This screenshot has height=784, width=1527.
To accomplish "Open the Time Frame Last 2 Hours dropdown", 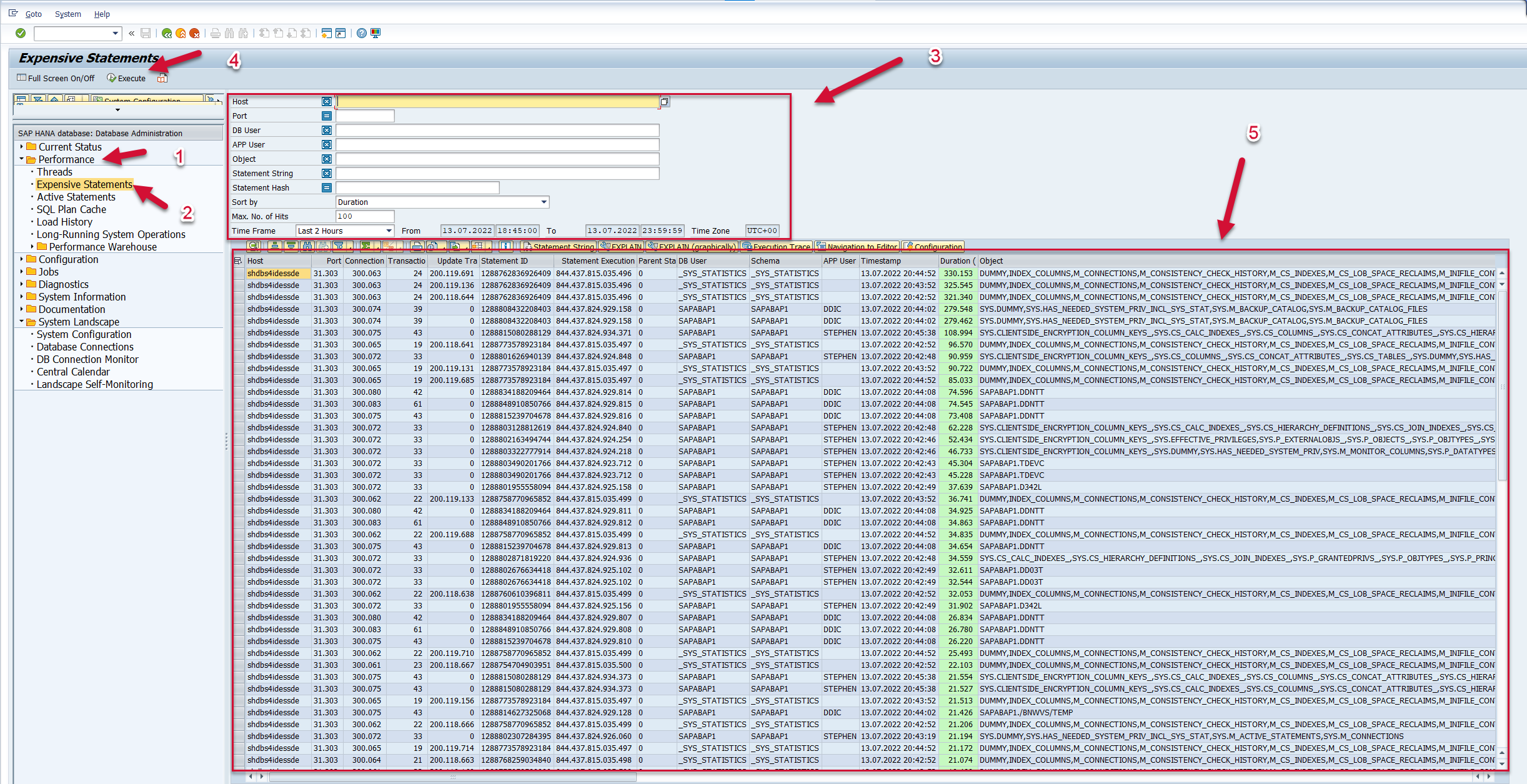I will [x=389, y=231].
